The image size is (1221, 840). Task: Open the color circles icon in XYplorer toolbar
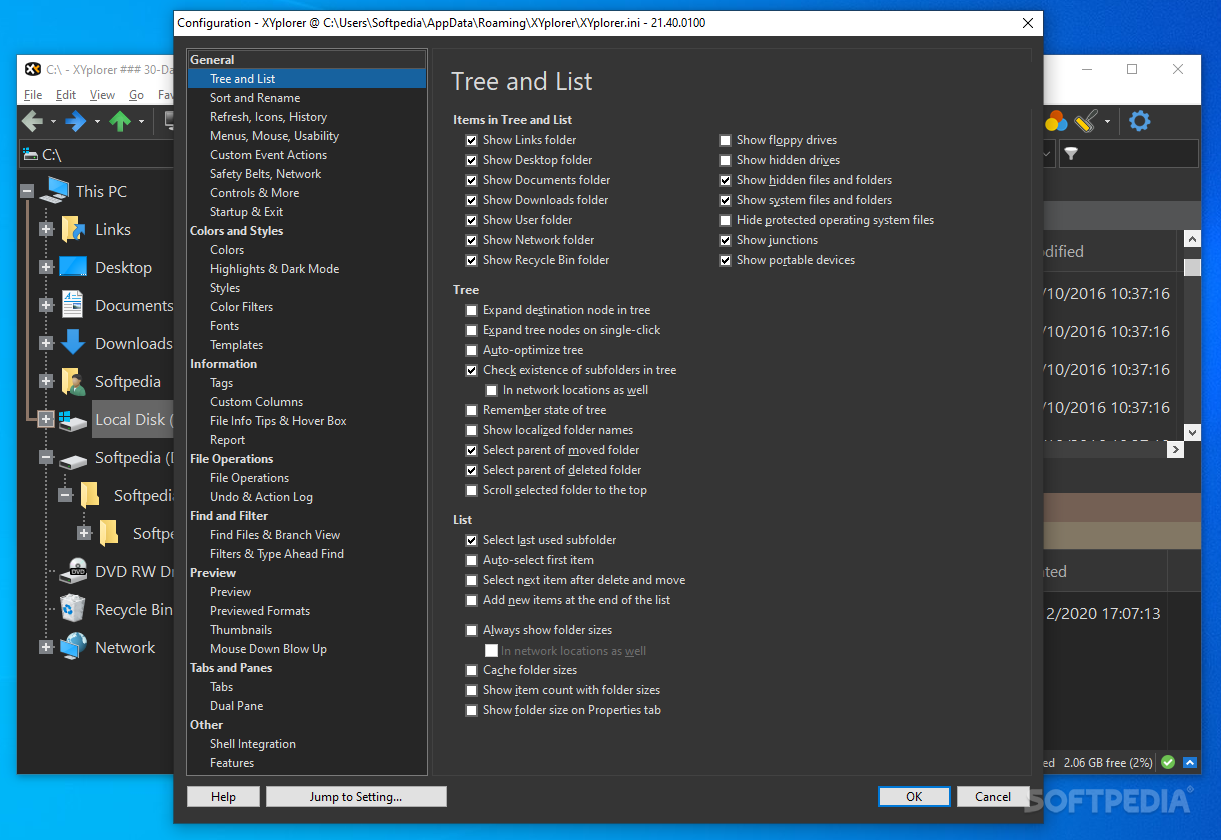[x=1056, y=122]
